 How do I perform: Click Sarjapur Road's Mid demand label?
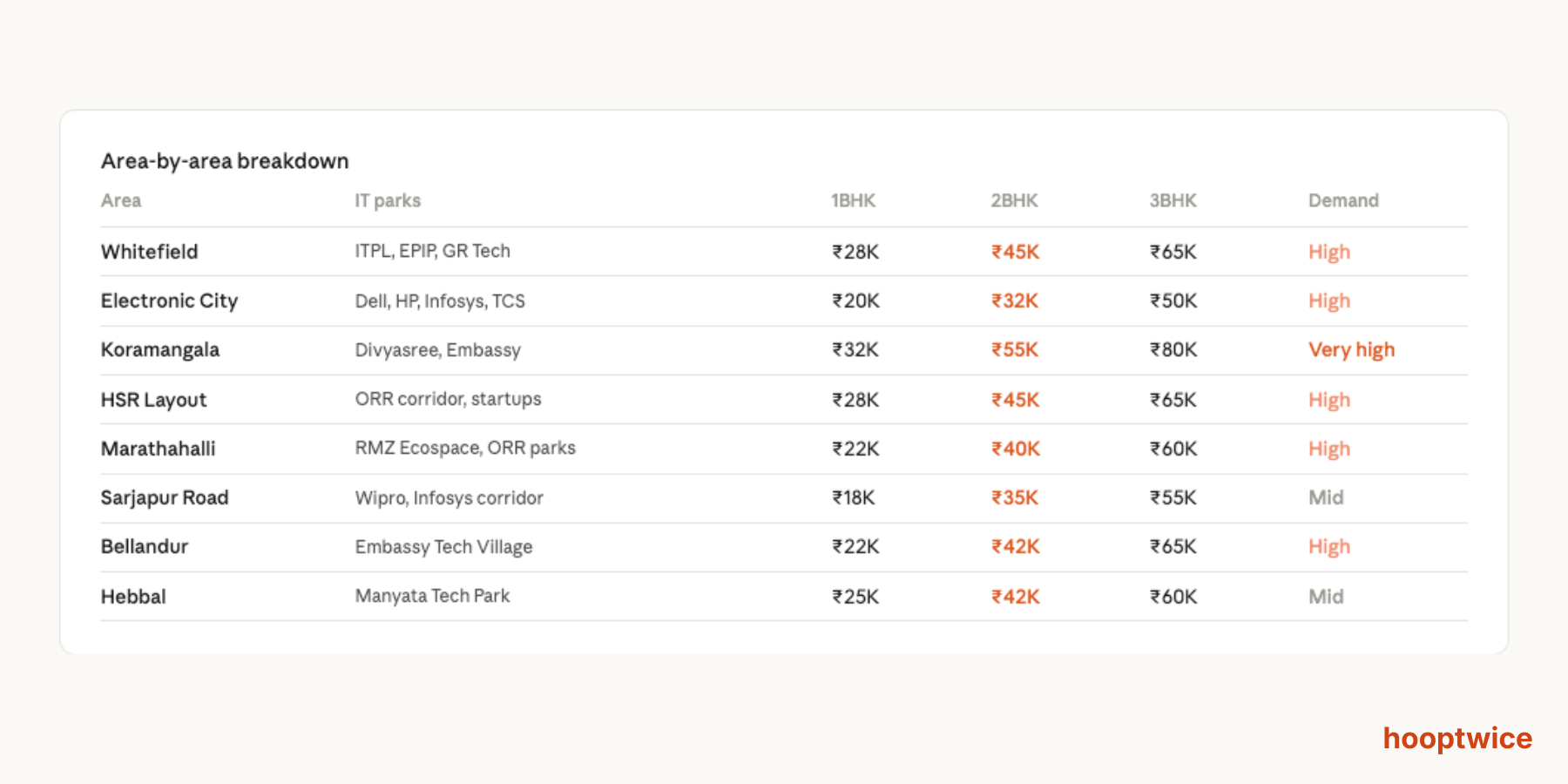pyautogui.click(x=1325, y=498)
